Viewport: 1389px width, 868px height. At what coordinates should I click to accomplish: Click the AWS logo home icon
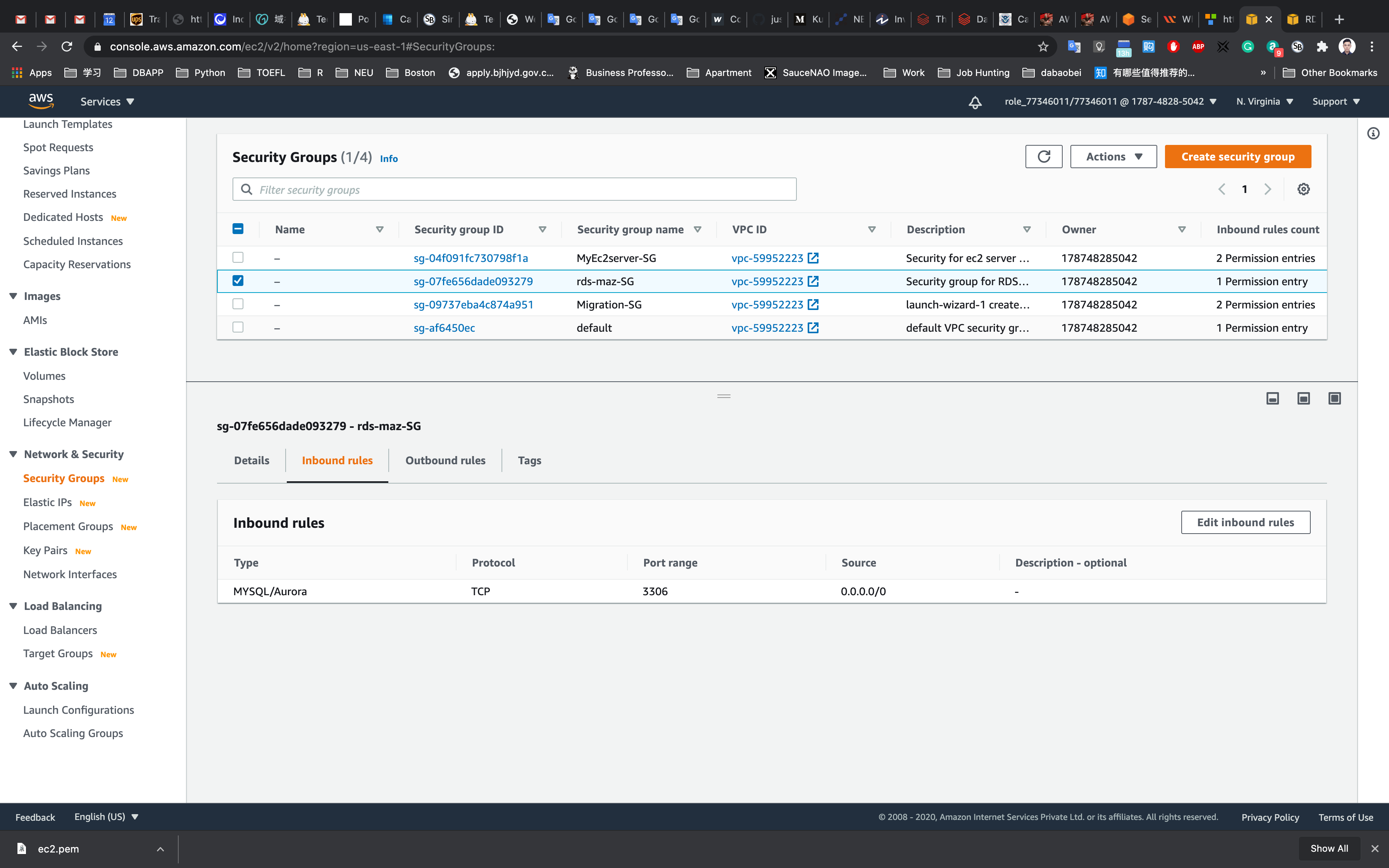41,101
